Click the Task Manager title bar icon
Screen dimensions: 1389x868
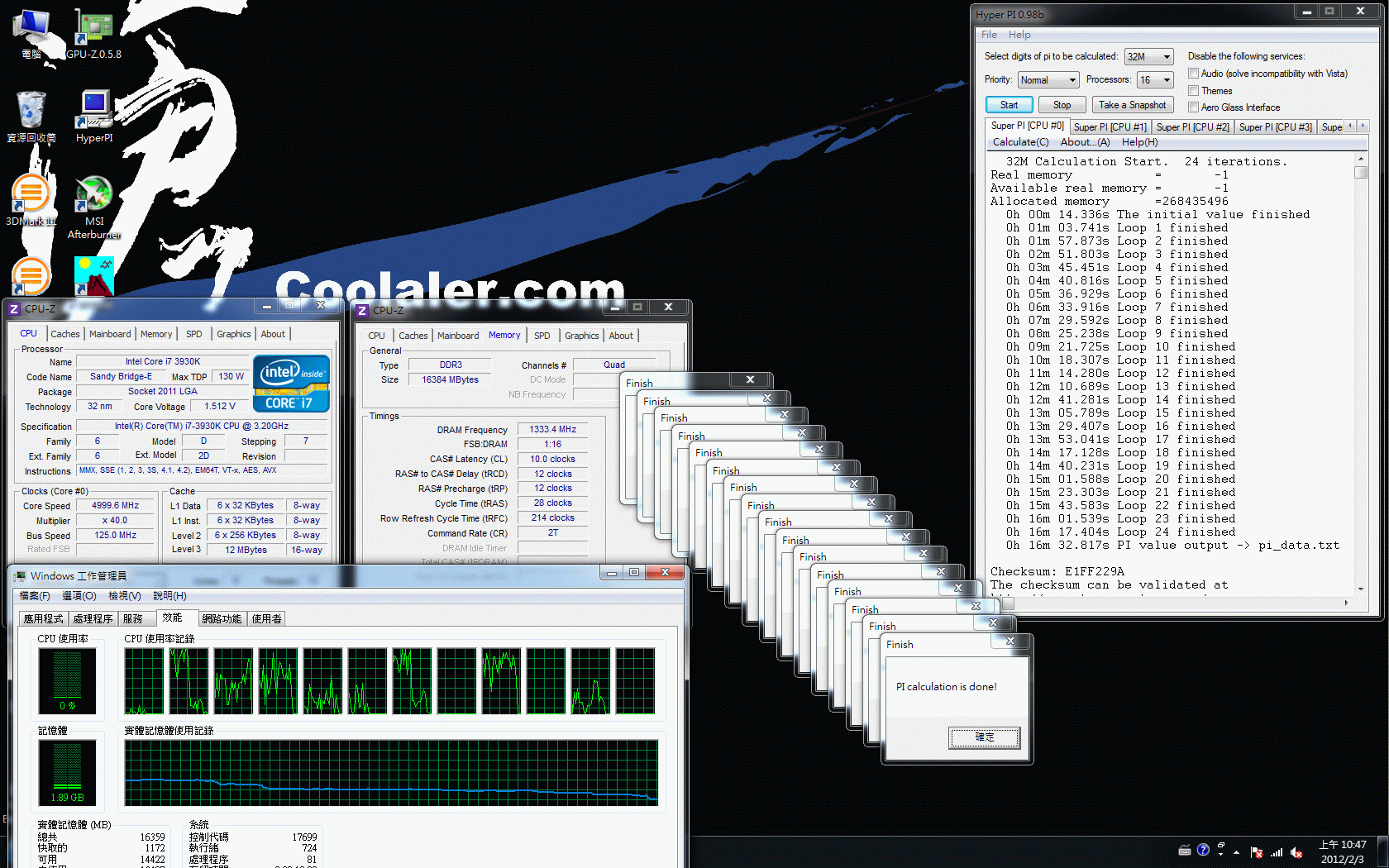coord(20,575)
